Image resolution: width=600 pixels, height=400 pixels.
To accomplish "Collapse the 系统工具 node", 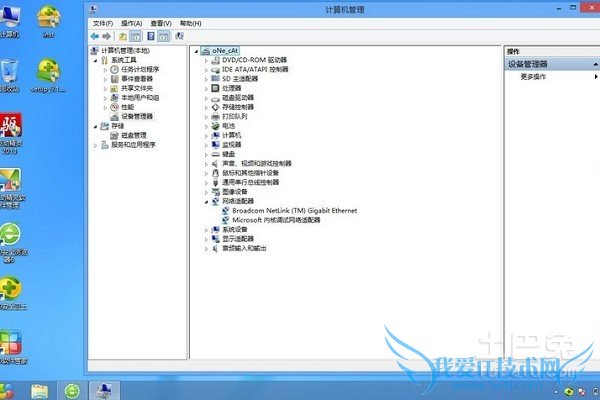I will click(95, 60).
